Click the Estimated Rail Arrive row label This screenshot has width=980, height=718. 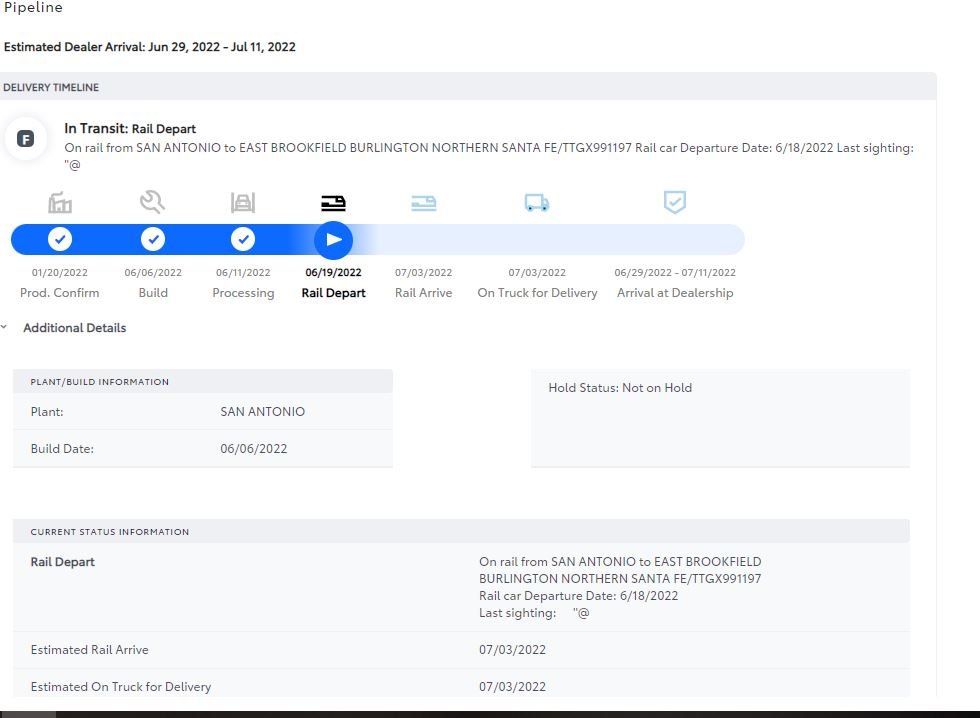coord(89,650)
